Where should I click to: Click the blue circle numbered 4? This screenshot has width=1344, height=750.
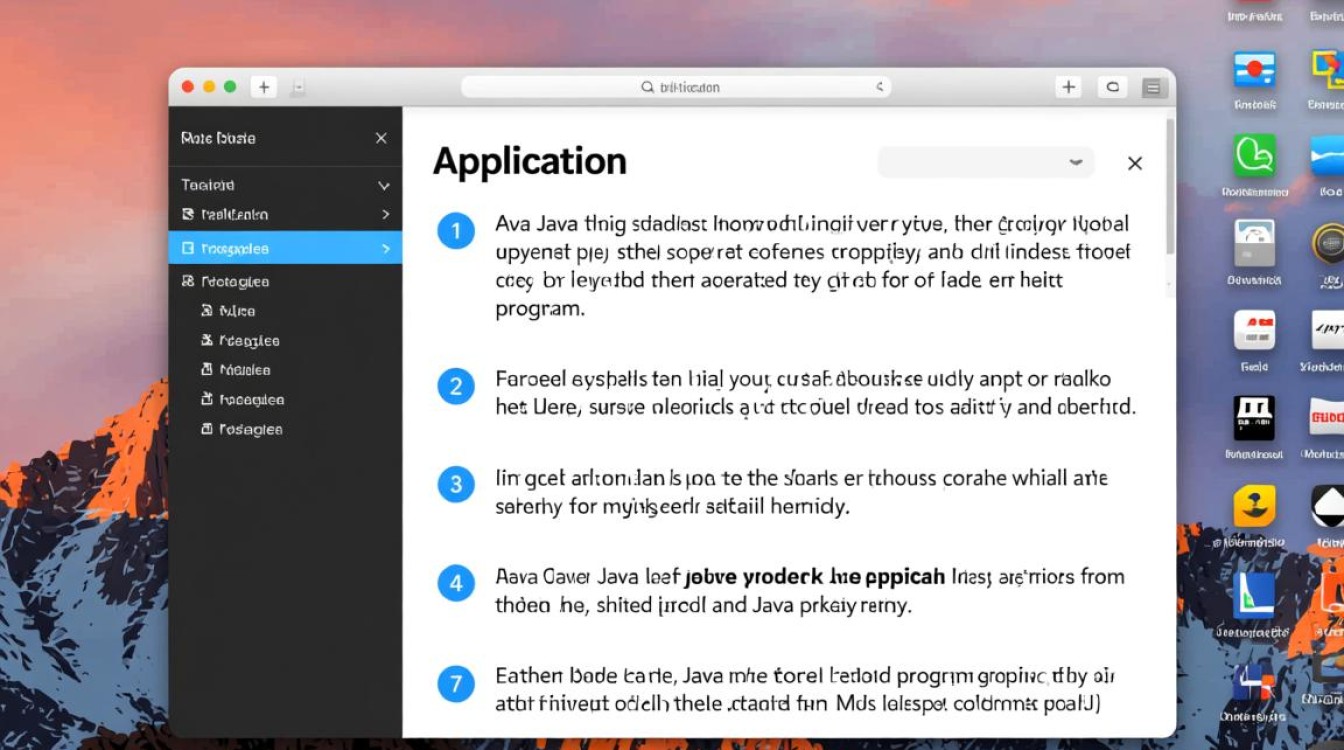(456, 582)
